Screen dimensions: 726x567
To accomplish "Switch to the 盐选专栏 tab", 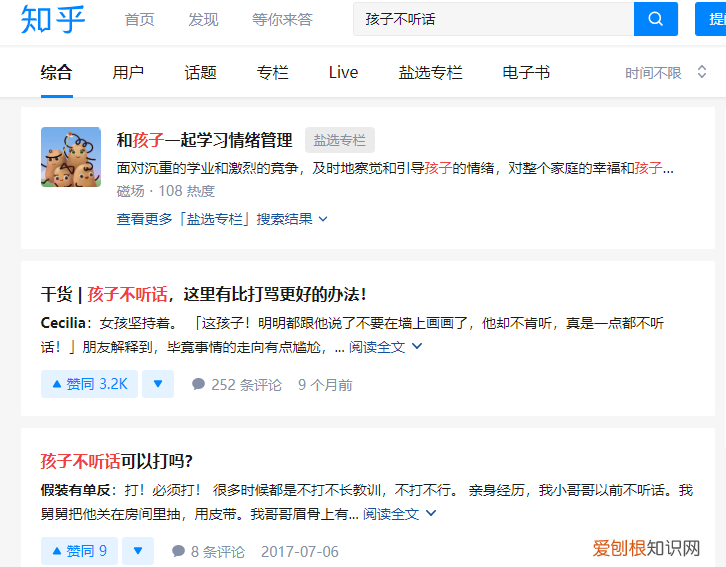I will point(431,73).
